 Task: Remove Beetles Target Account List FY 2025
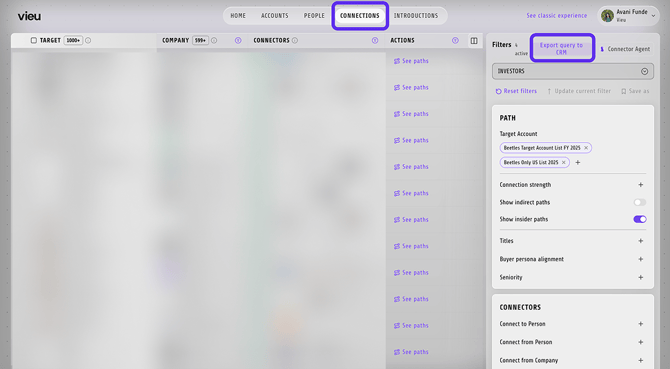pos(586,148)
